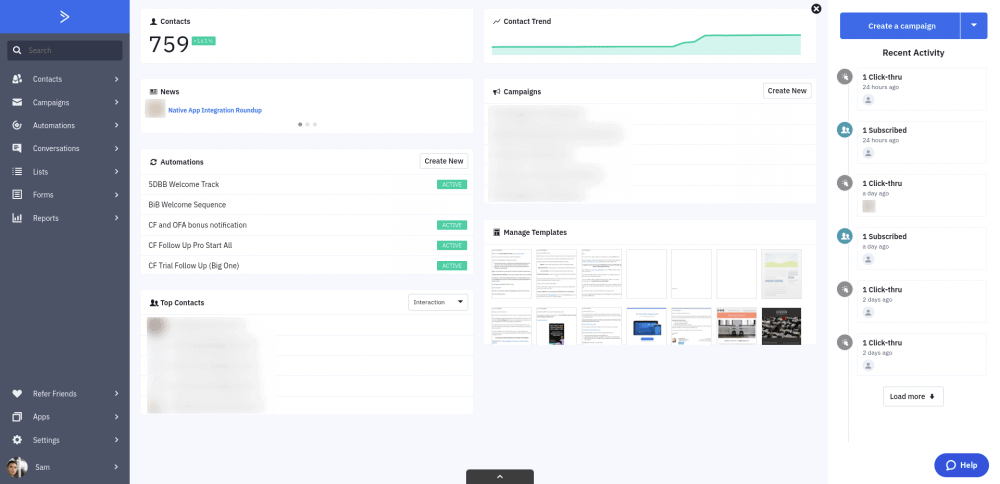Open Forms icon in sidebar
The width and height of the screenshot is (1000, 484).
tap(18, 194)
